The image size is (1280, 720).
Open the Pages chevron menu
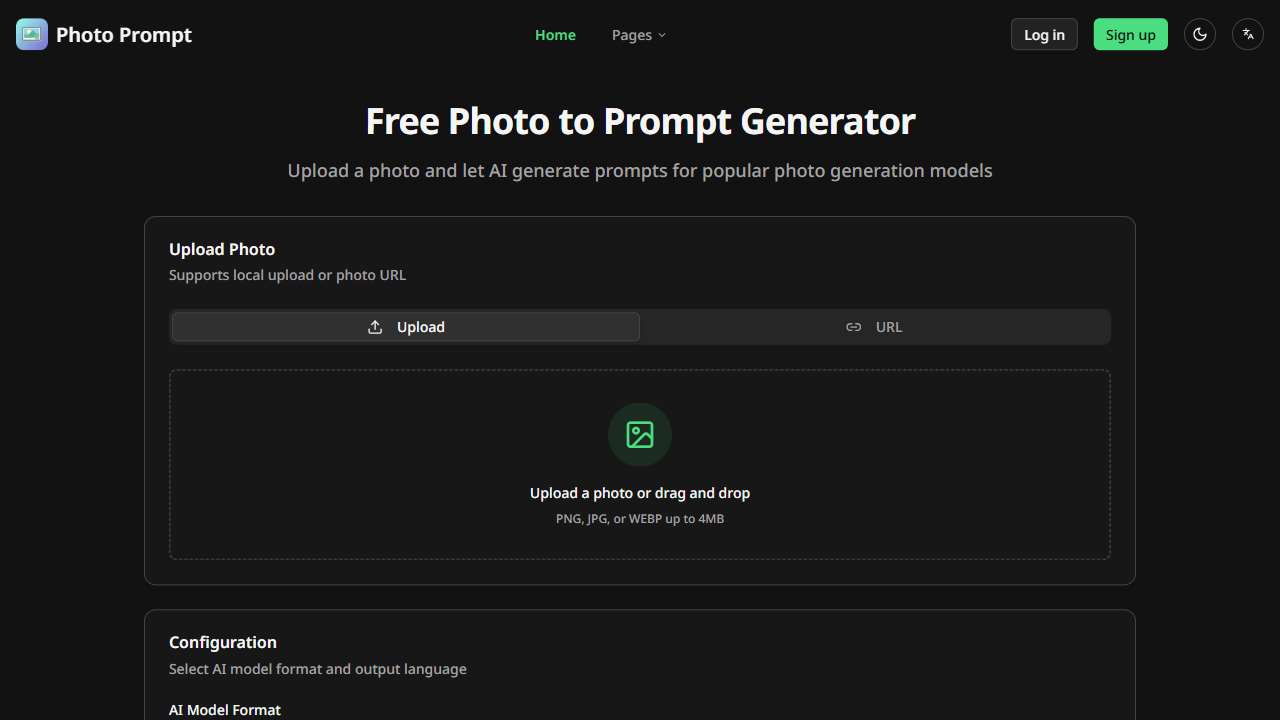[x=663, y=35]
